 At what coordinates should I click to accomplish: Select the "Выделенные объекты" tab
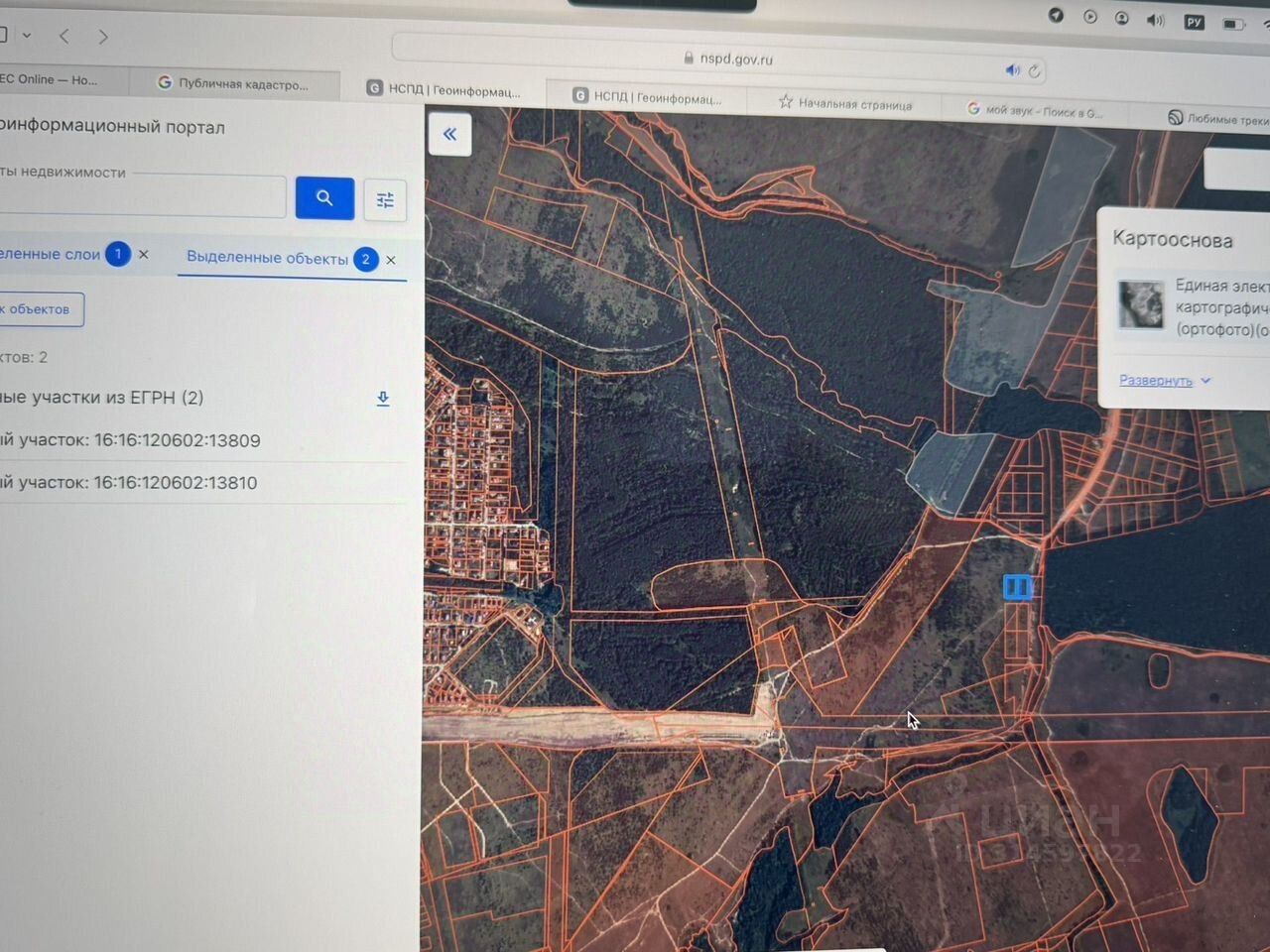click(268, 258)
